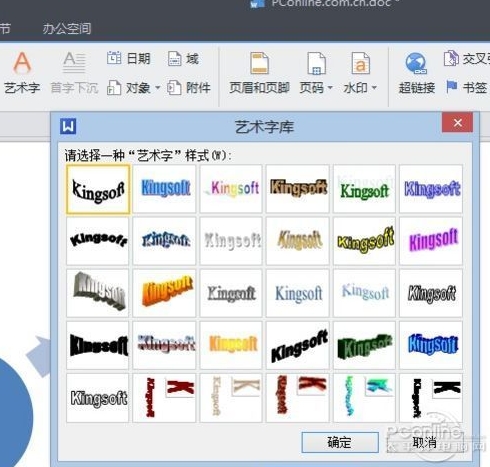Choose the black diagonal rising Kingsoft style
The width and height of the screenshot is (490, 467).
pos(298,345)
